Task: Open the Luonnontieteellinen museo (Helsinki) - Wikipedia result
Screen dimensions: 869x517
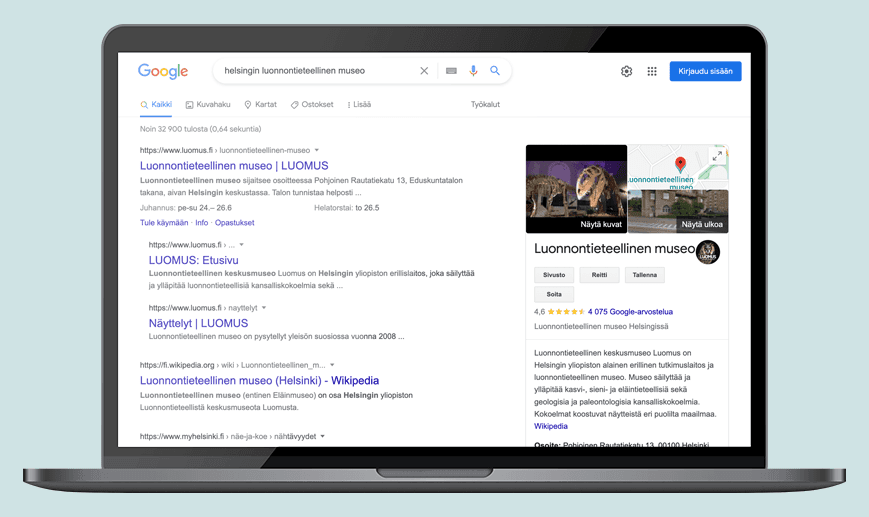Action: pyautogui.click(x=259, y=381)
